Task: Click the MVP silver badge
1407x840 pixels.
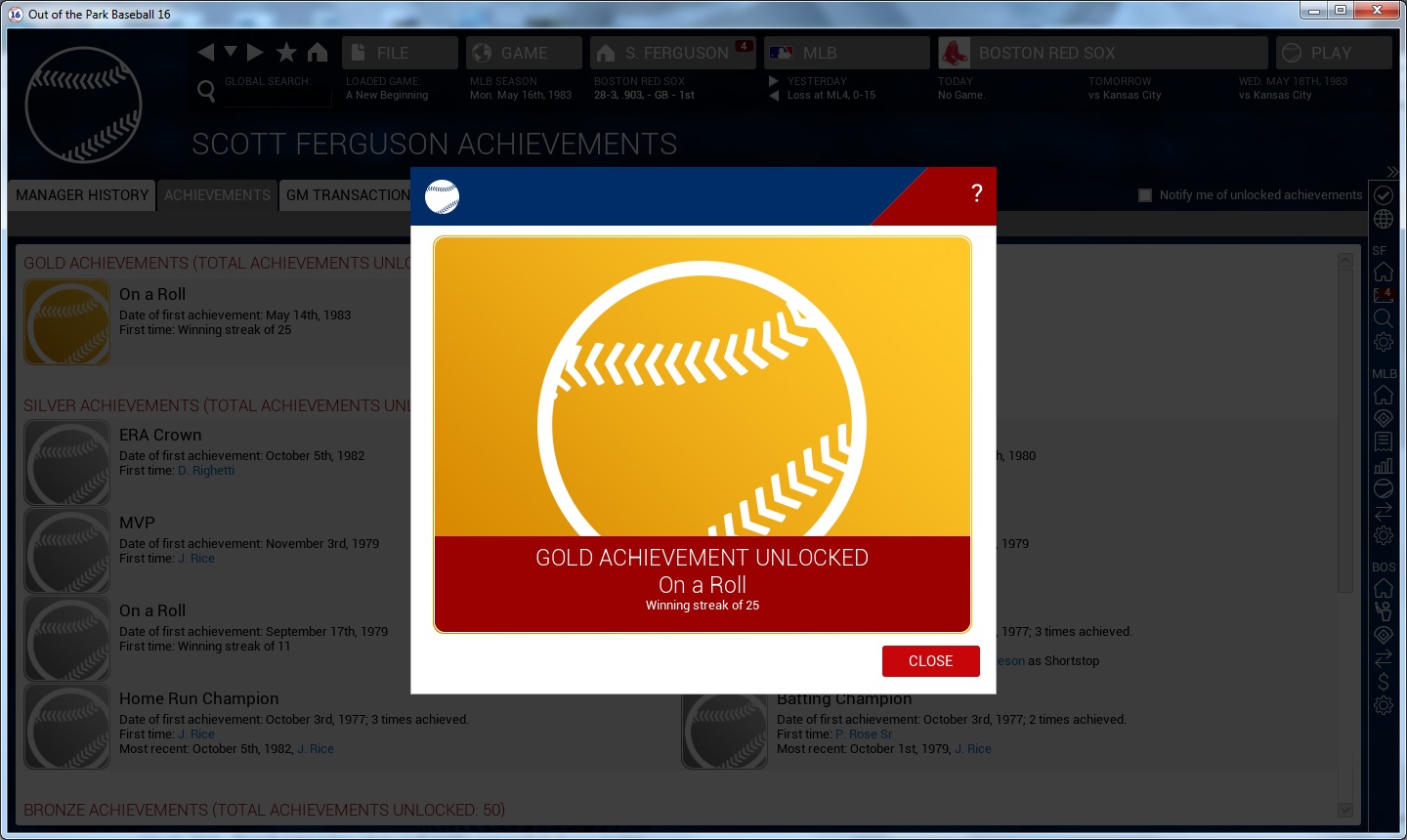Action: (x=67, y=551)
